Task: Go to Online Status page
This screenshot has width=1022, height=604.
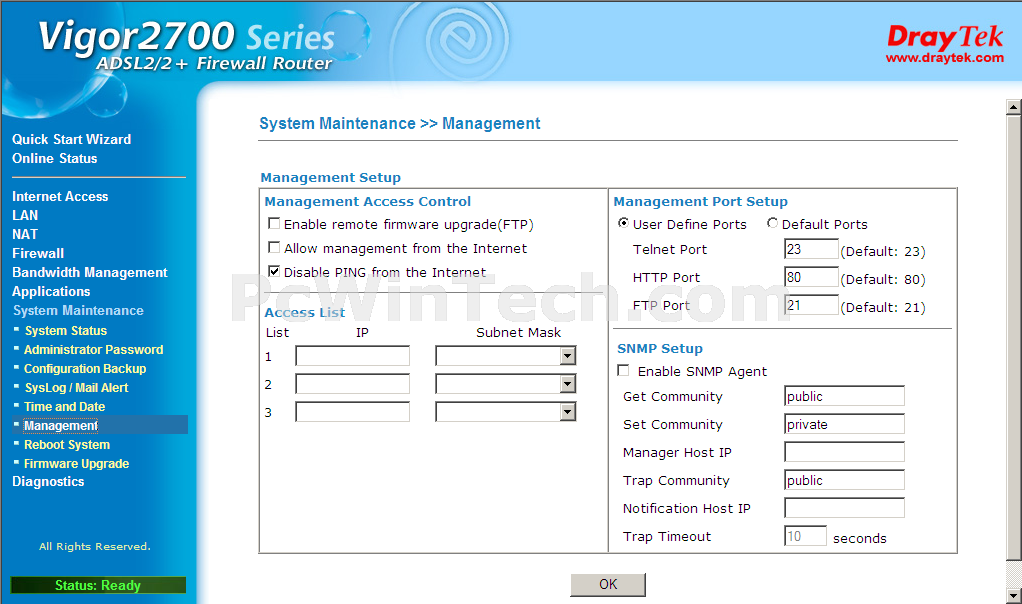Action: coord(55,158)
